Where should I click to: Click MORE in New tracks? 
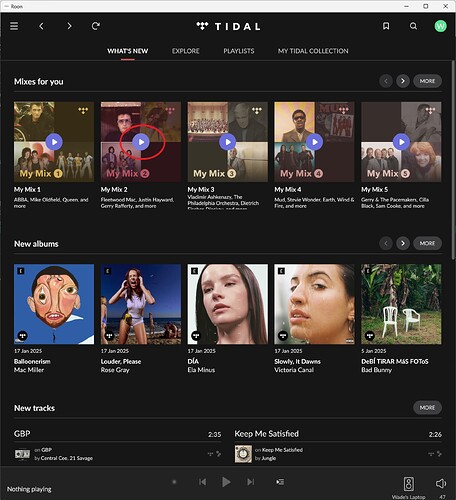427,408
